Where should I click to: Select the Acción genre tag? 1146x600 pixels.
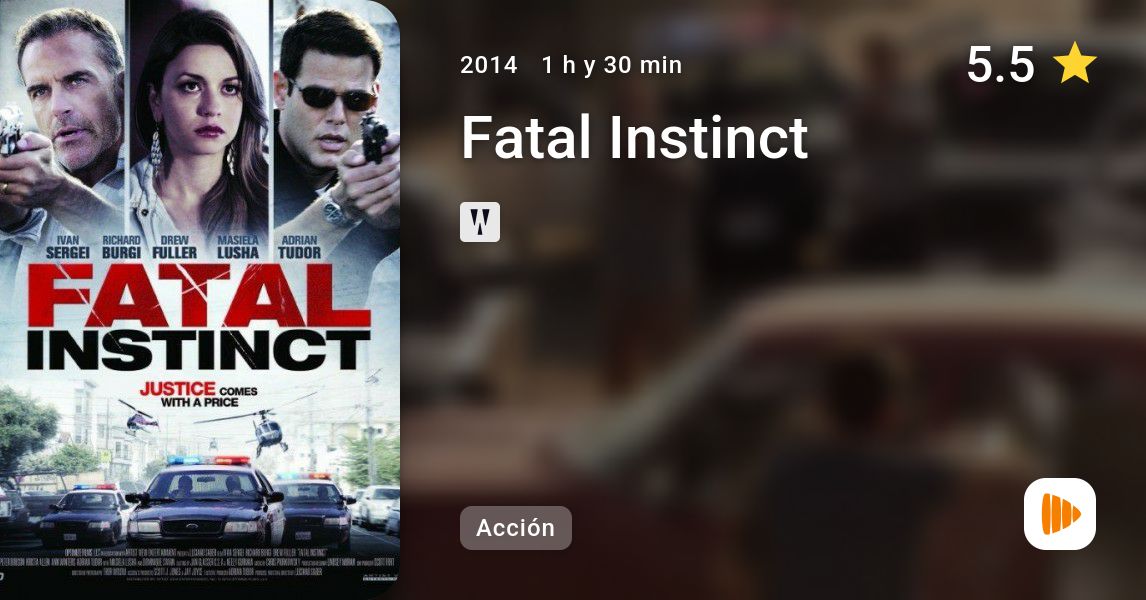tap(515, 528)
